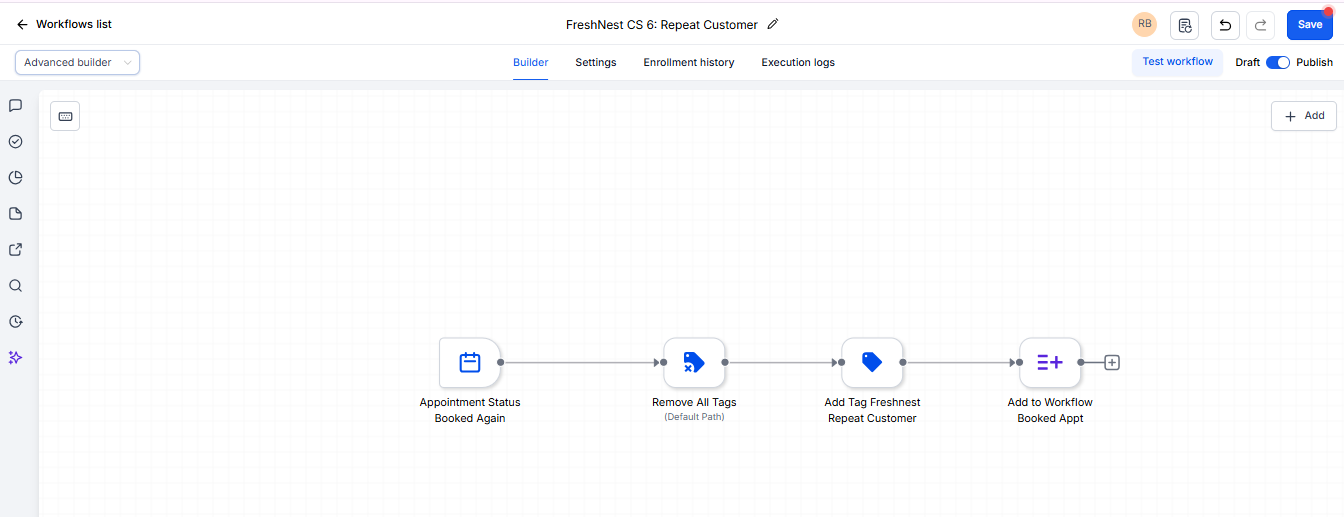
Task: Select the Add to Workflow node
Action: (1050, 362)
